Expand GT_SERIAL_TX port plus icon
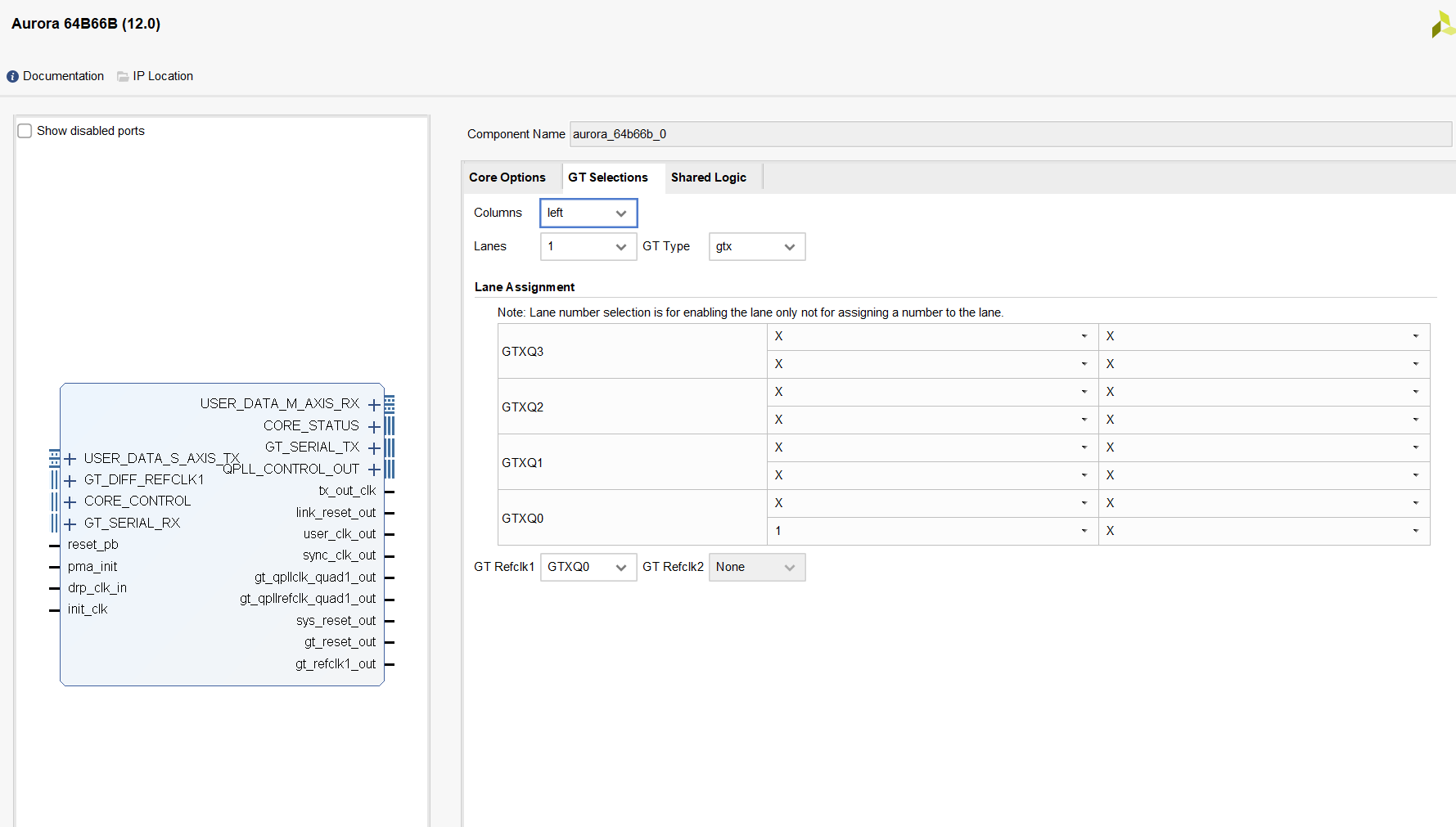The image size is (1456, 827). click(x=374, y=448)
